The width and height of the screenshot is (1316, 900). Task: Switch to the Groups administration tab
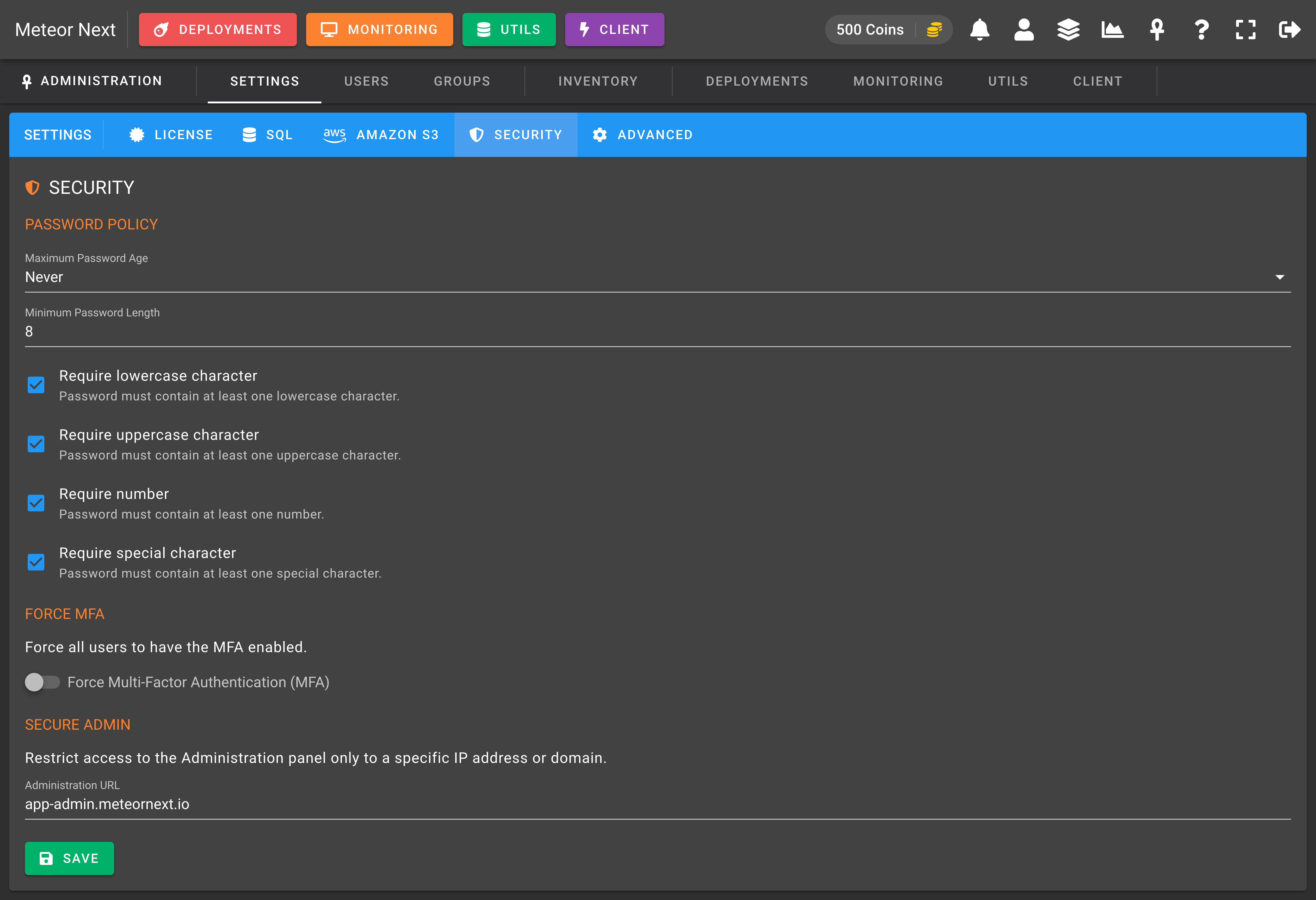(x=462, y=81)
